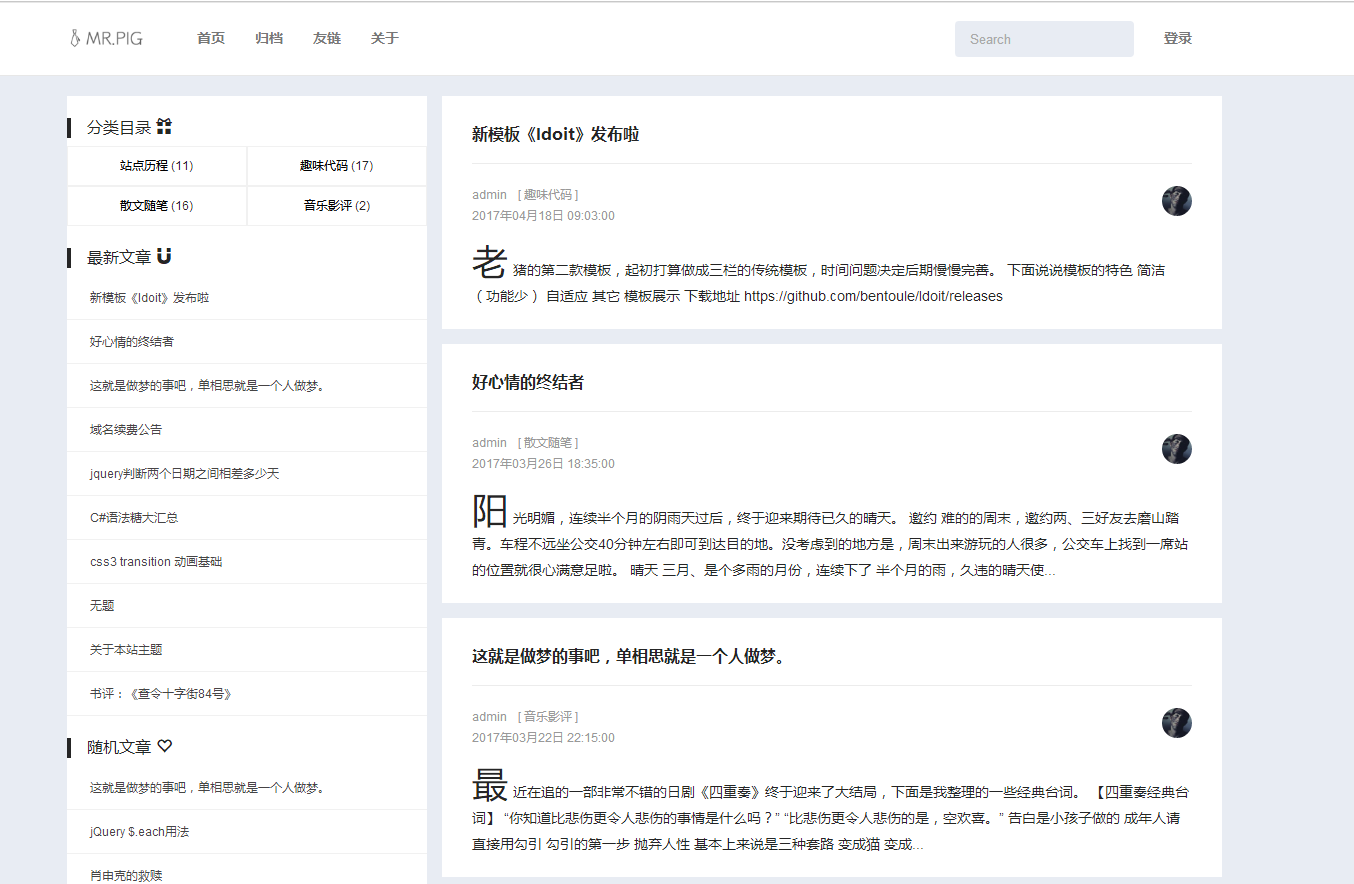Click the heart icon beside 随机文章
Image resolution: width=1354 pixels, height=884 pixels.
(x=165, y=746)
